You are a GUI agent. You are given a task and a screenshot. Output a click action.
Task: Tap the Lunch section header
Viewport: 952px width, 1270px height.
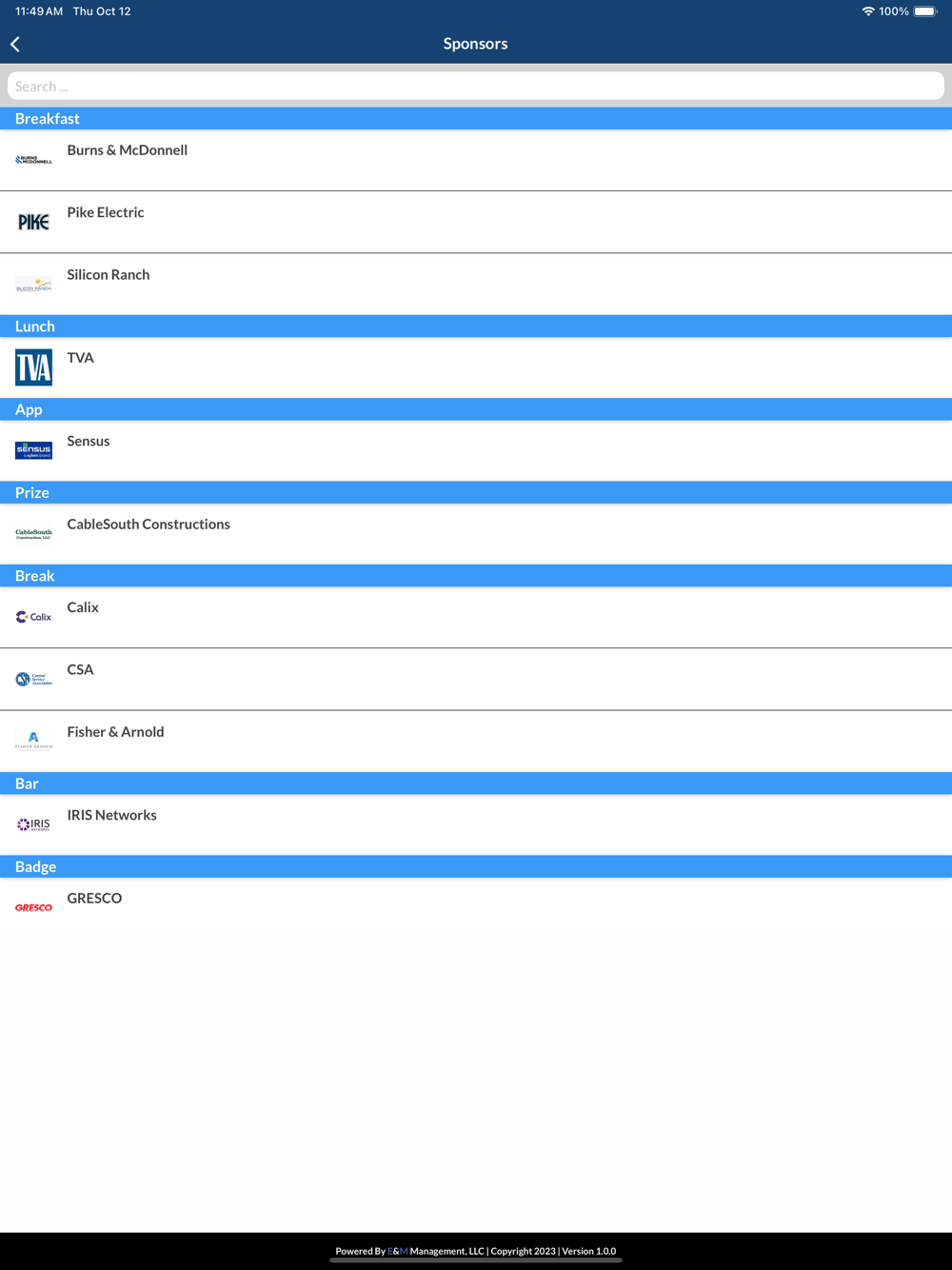tap(476, 326)
